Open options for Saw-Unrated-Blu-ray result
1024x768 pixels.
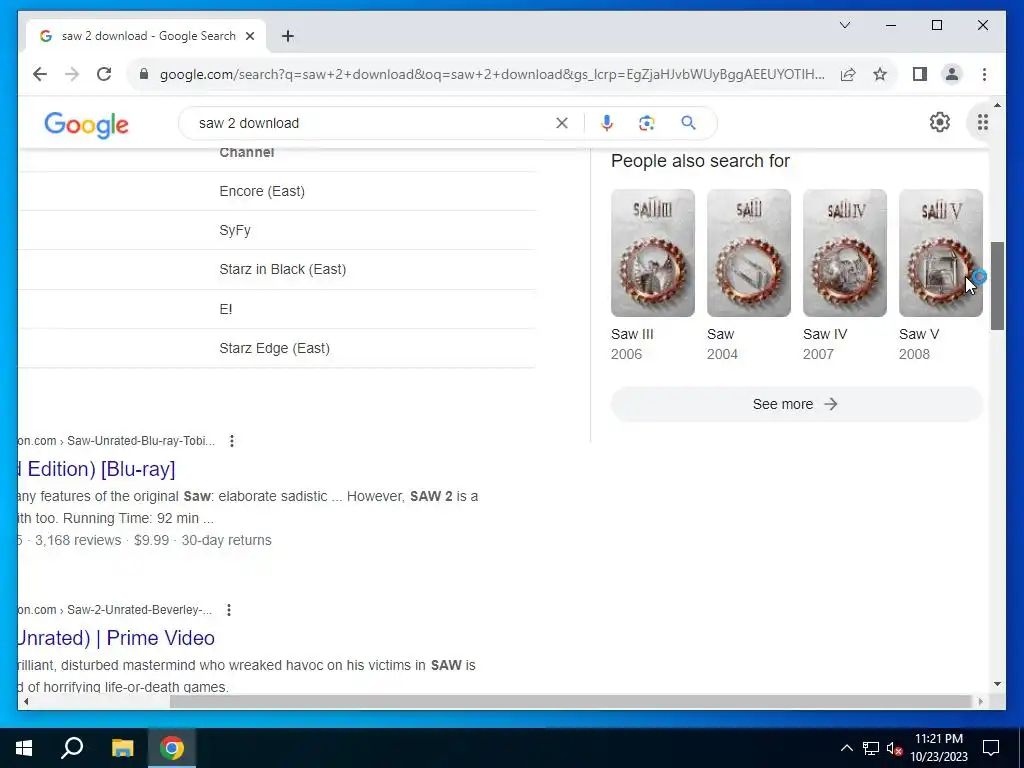(x=232, y=441)
